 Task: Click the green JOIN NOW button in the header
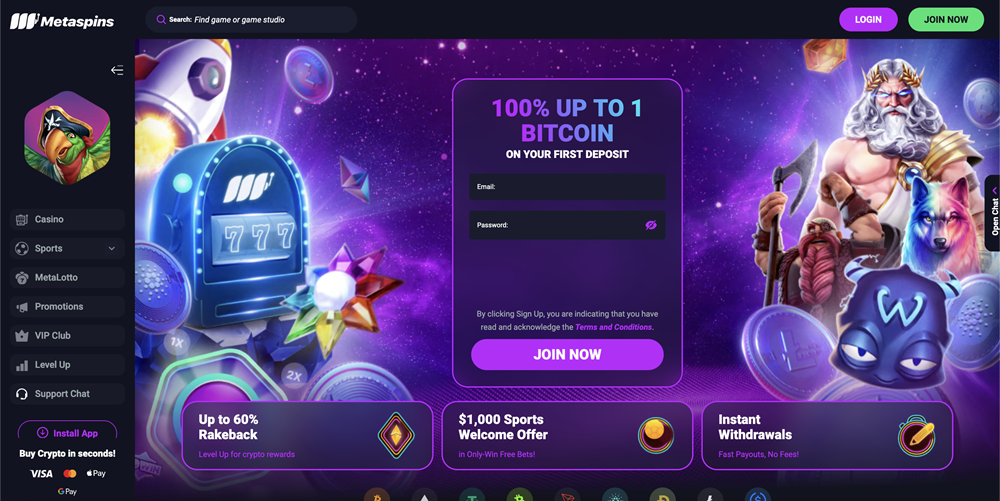coord(946,20)
